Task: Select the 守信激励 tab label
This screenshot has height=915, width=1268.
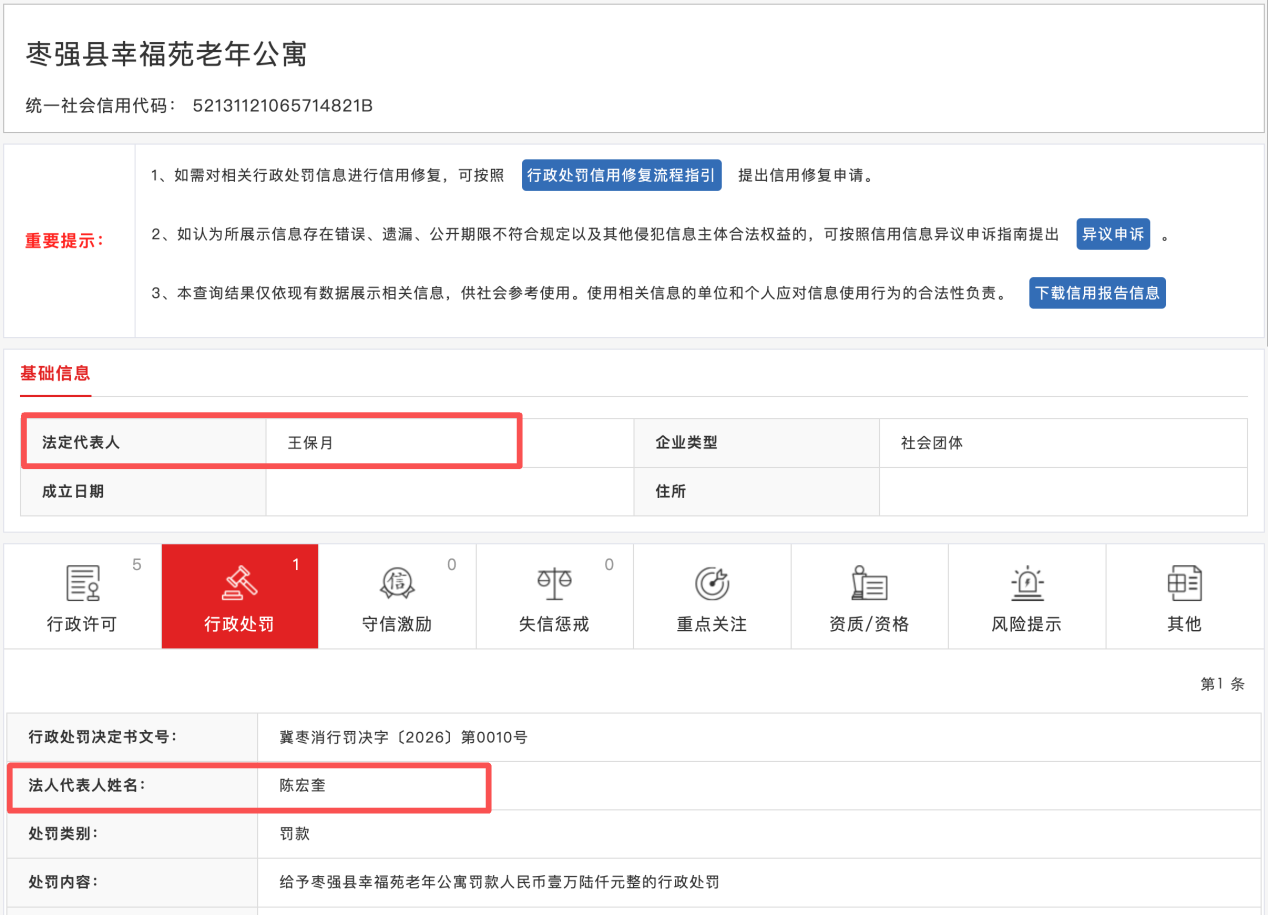Action: pyautogui.click(x=397, y=624)
